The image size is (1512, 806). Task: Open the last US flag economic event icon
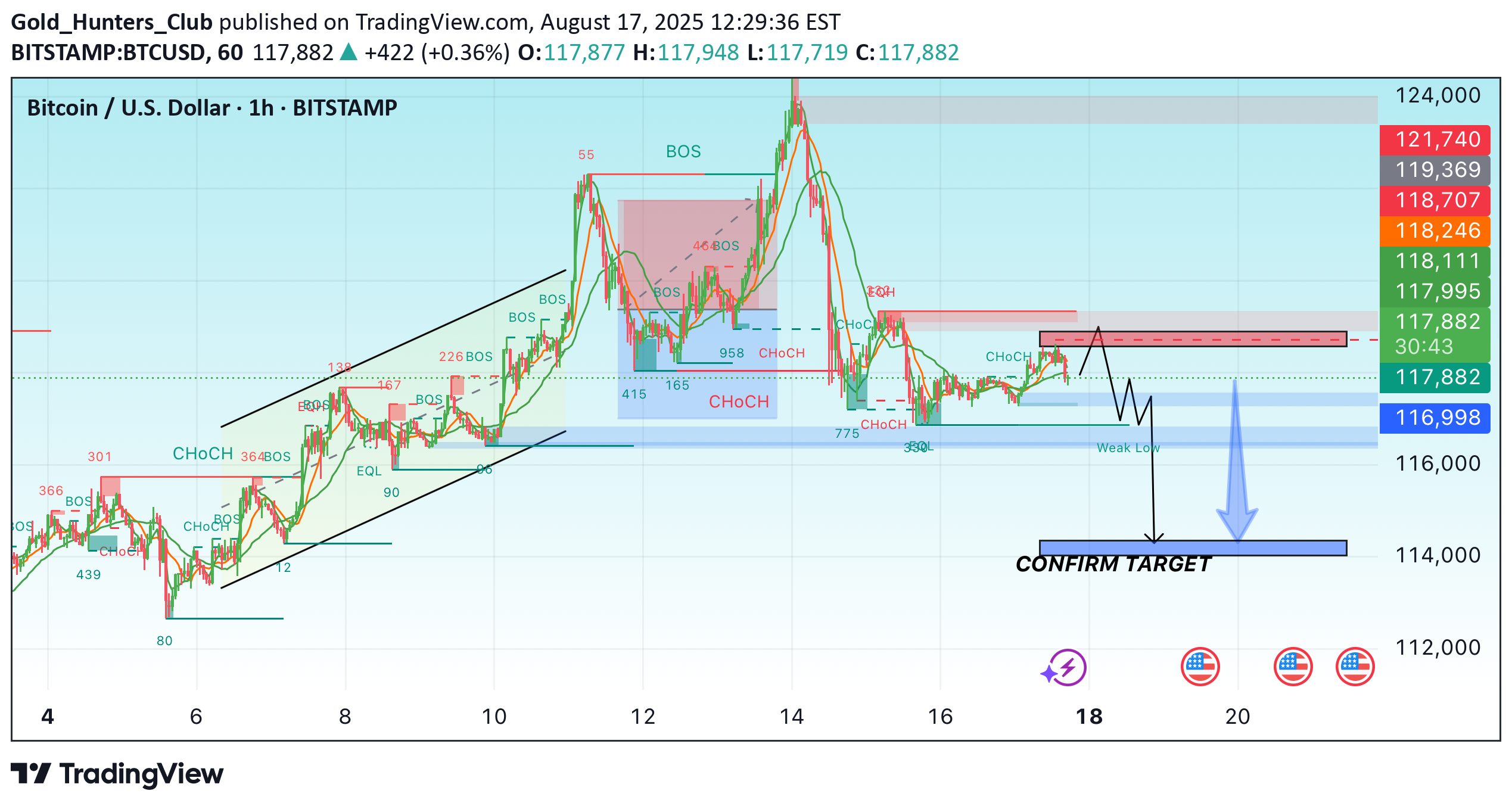(1355, 667)
